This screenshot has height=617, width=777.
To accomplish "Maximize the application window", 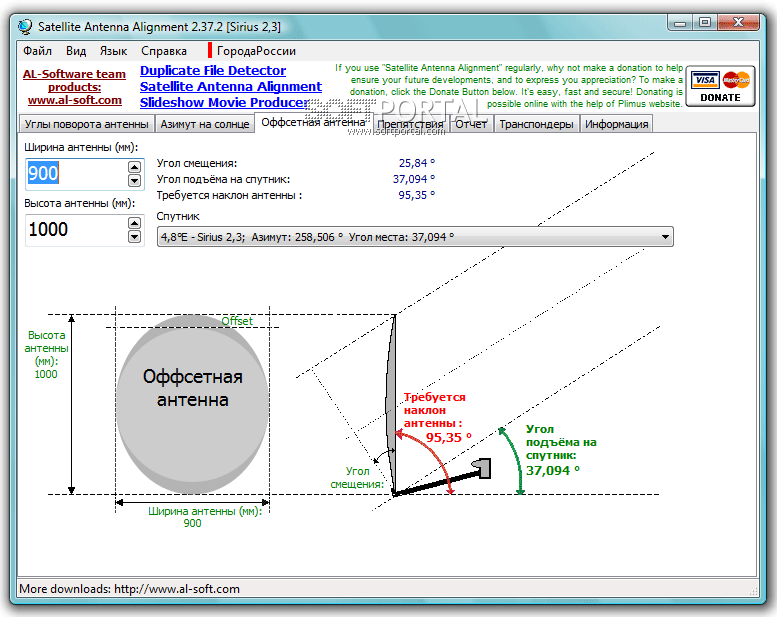I will 704,23.
